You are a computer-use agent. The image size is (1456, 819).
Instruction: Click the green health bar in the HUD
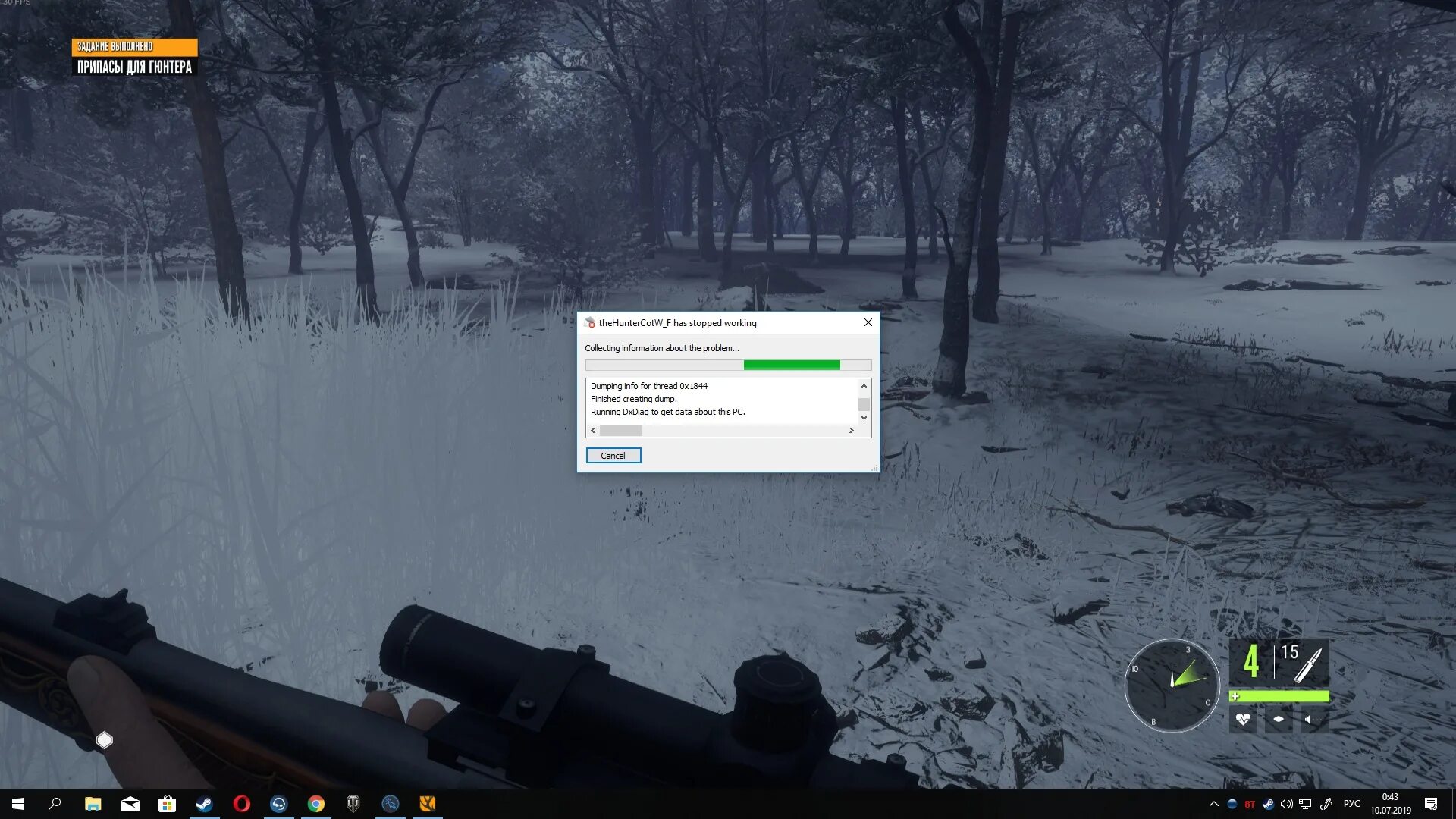[1279, 696]
